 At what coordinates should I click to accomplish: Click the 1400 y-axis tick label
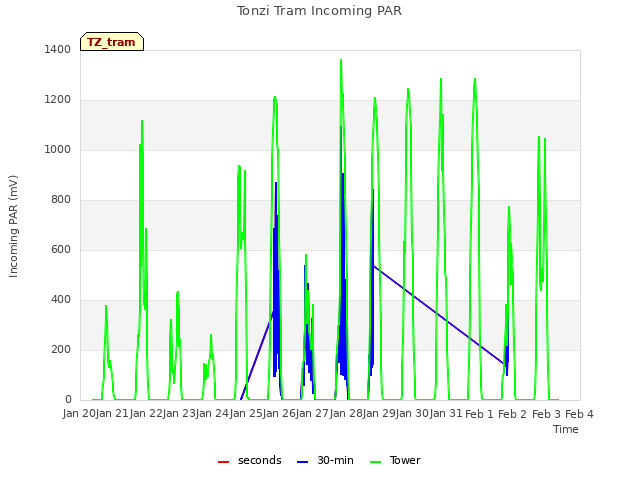click(x=58, y=49)
